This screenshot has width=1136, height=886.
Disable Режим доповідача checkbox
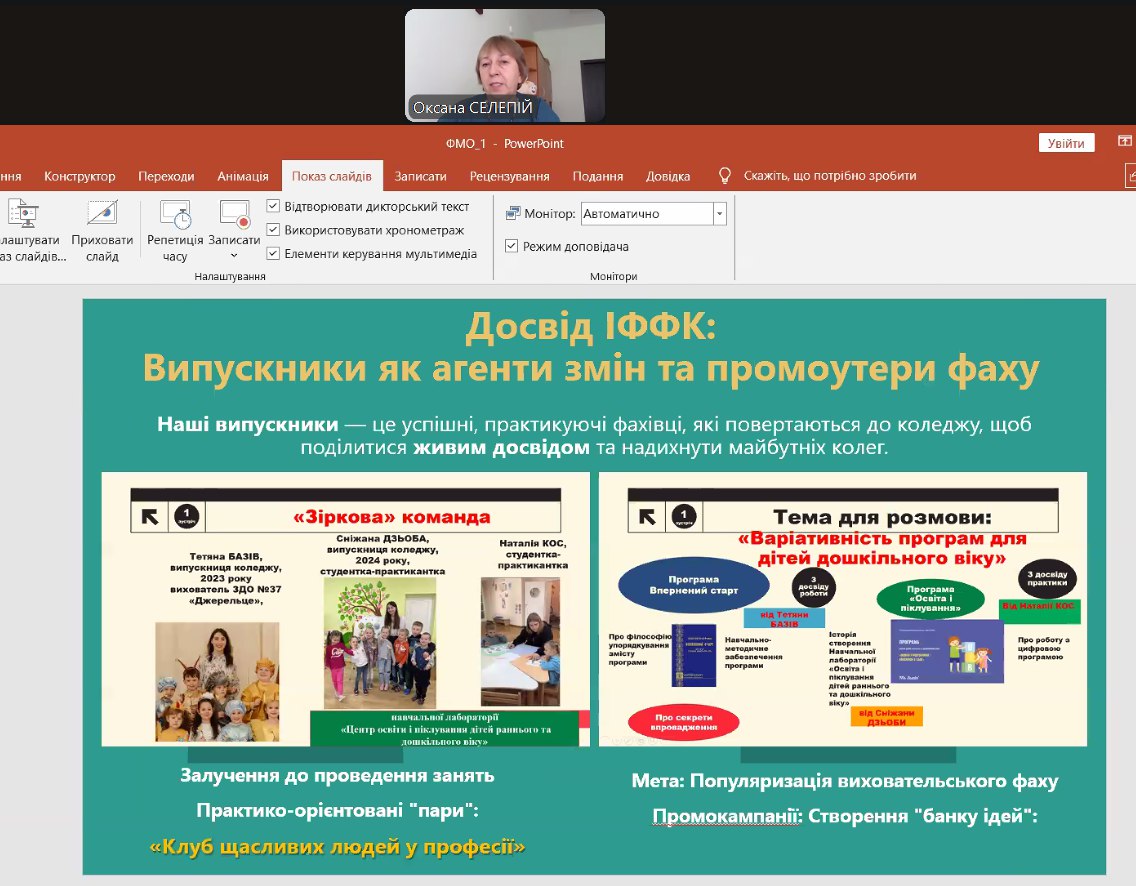pyautogui.click(x=512, y=246)
